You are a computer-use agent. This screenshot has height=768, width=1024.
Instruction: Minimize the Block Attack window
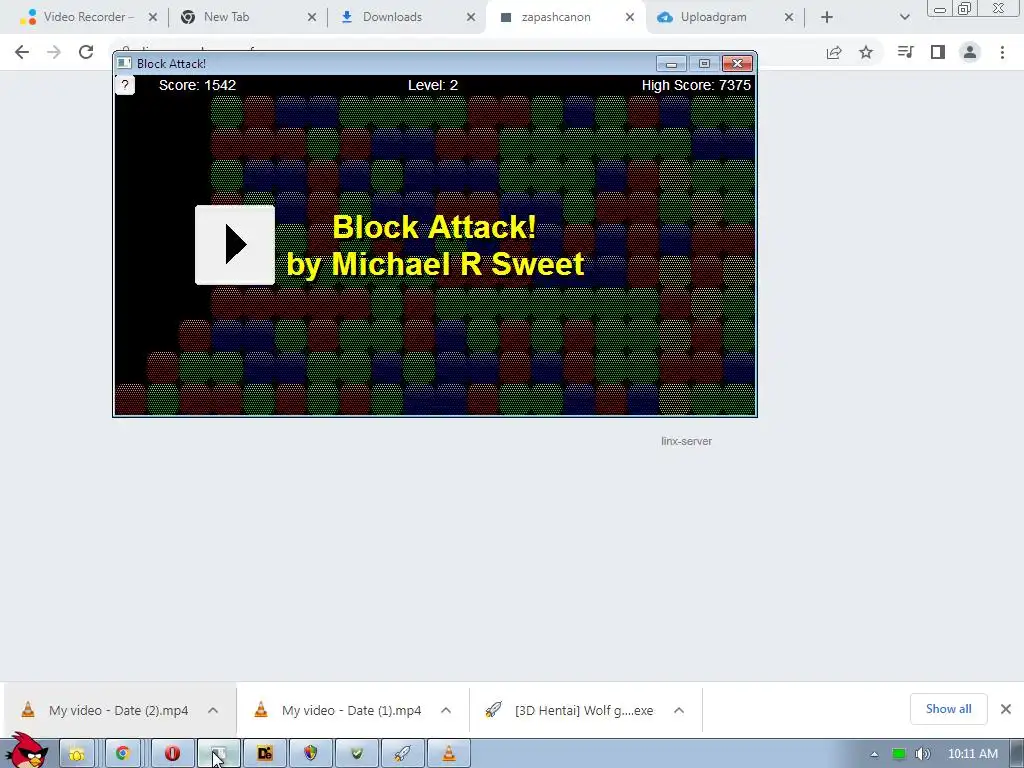pos(671,63)
